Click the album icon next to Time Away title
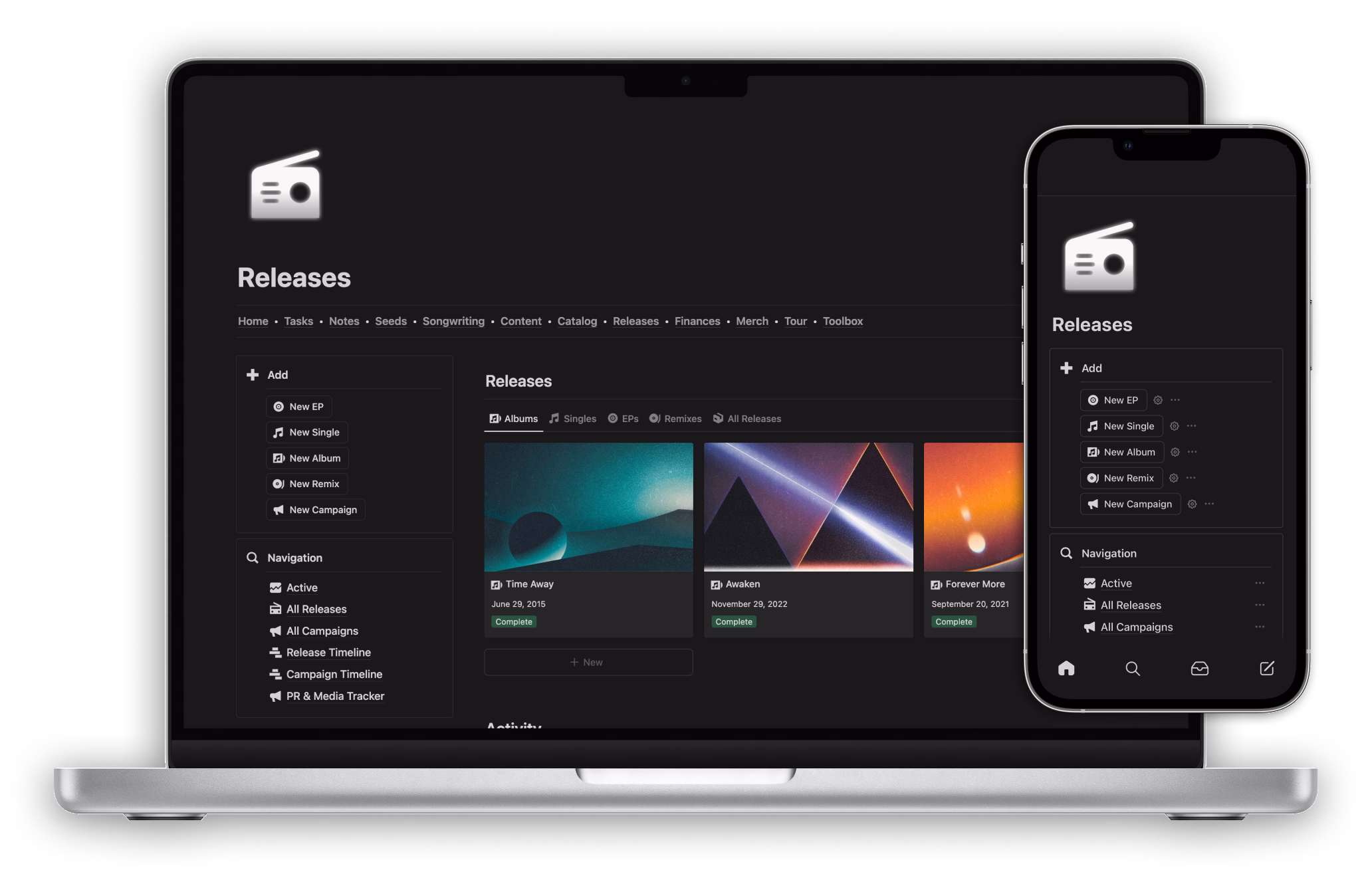The width and height of the screenshot is (1372, 872). tap(497, 585)
